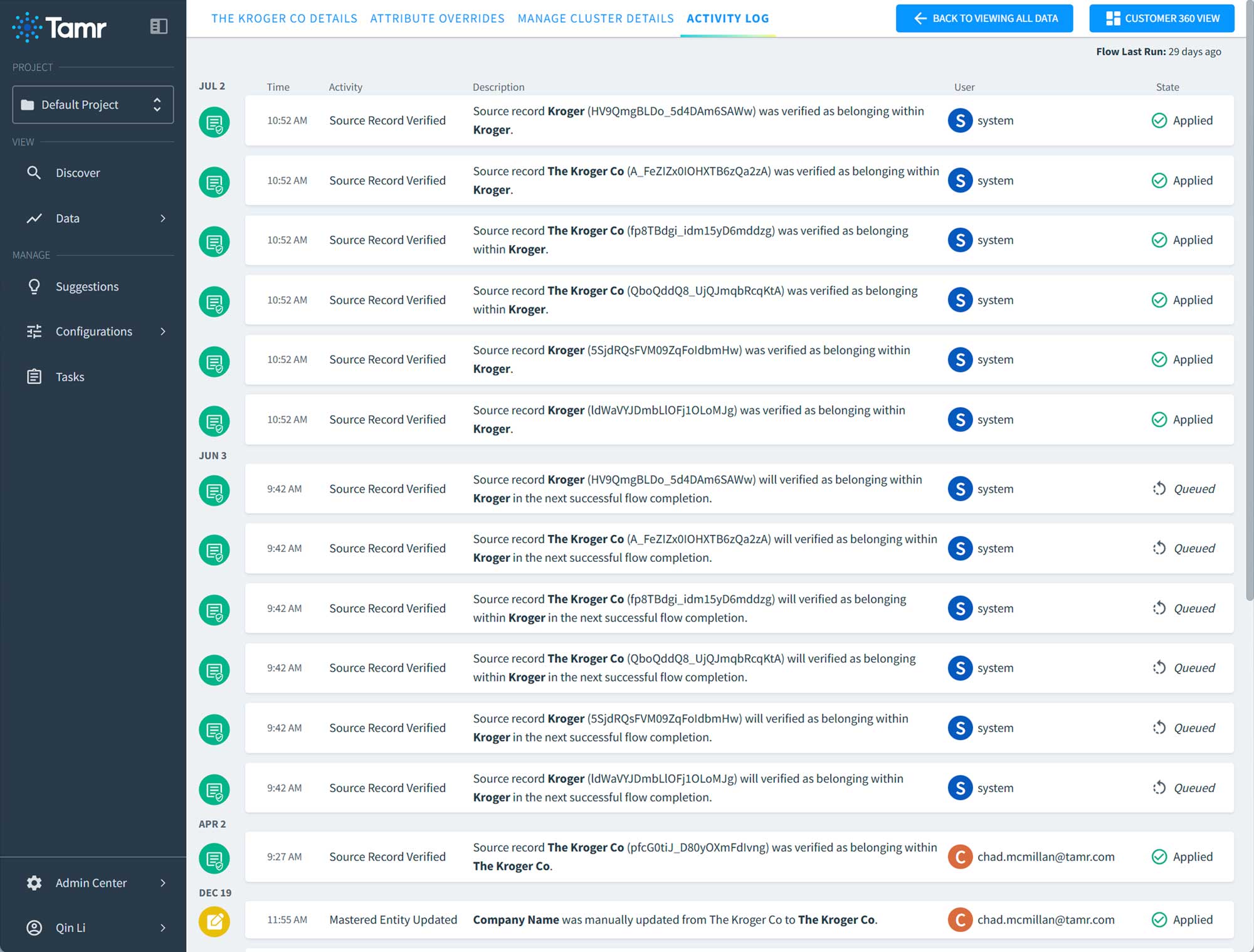
Task: Click the Time column header
Action: [278, 87]
